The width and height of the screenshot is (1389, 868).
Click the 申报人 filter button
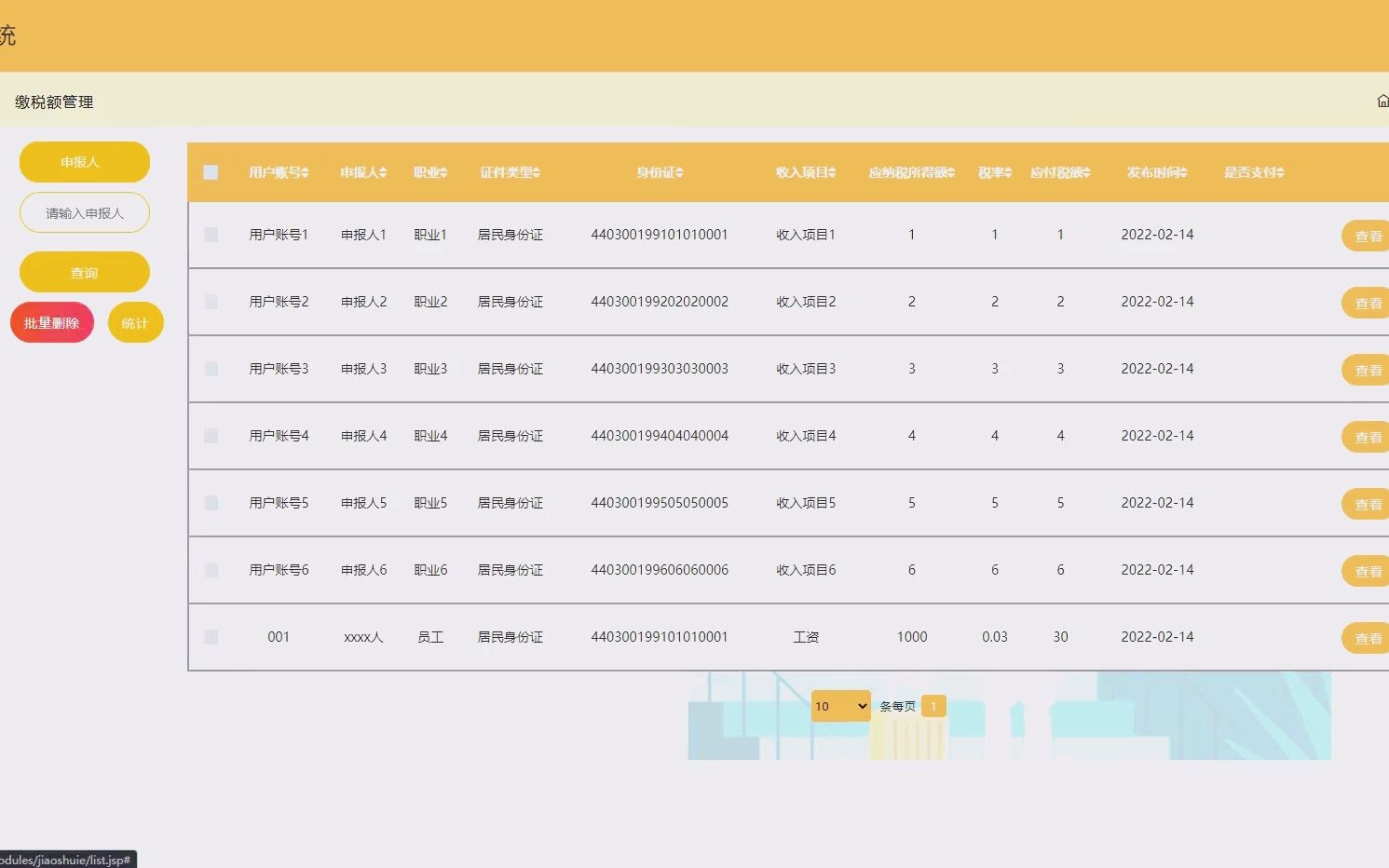(84, 161)
